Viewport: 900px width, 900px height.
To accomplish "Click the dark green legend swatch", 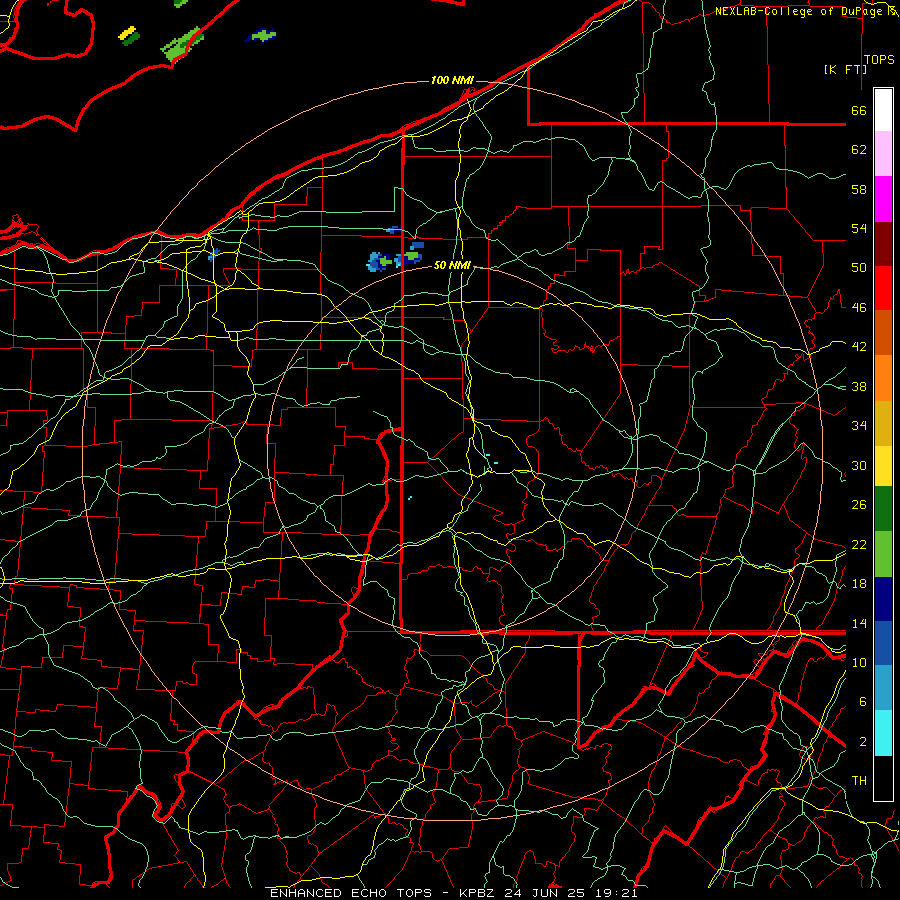I will (883, 509).
